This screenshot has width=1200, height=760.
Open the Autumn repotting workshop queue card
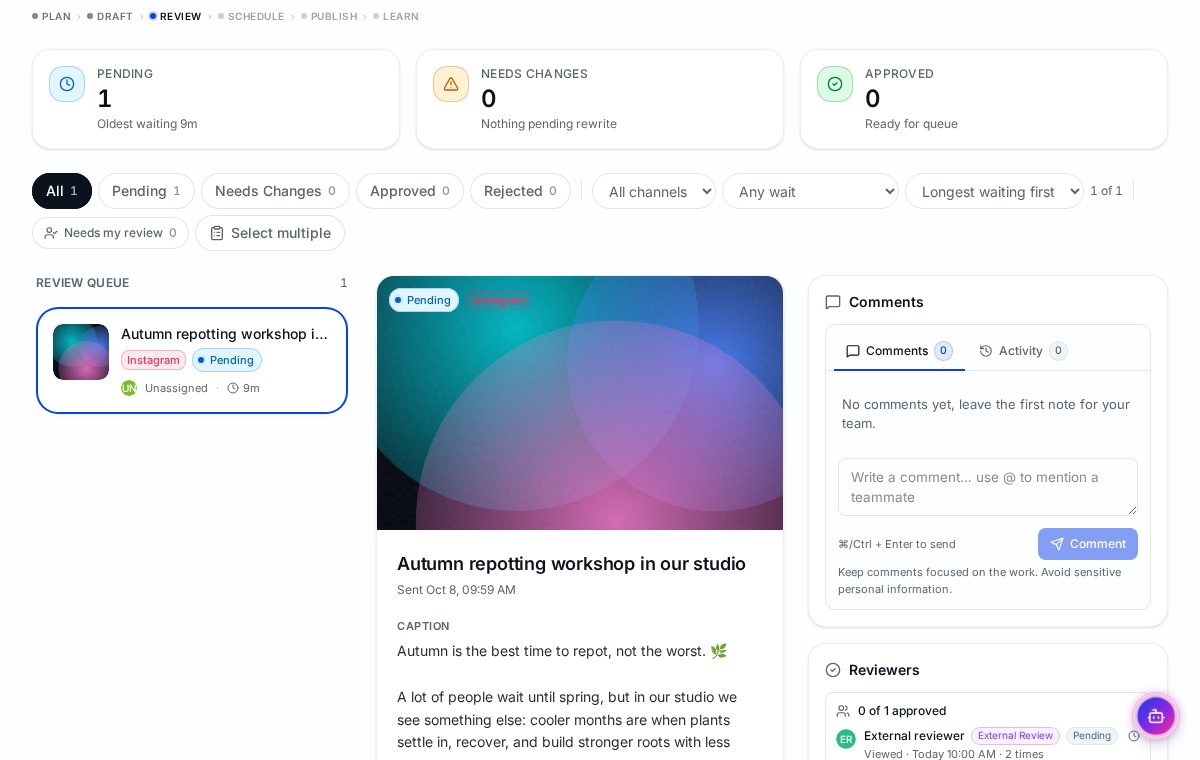tap(192, 360)
